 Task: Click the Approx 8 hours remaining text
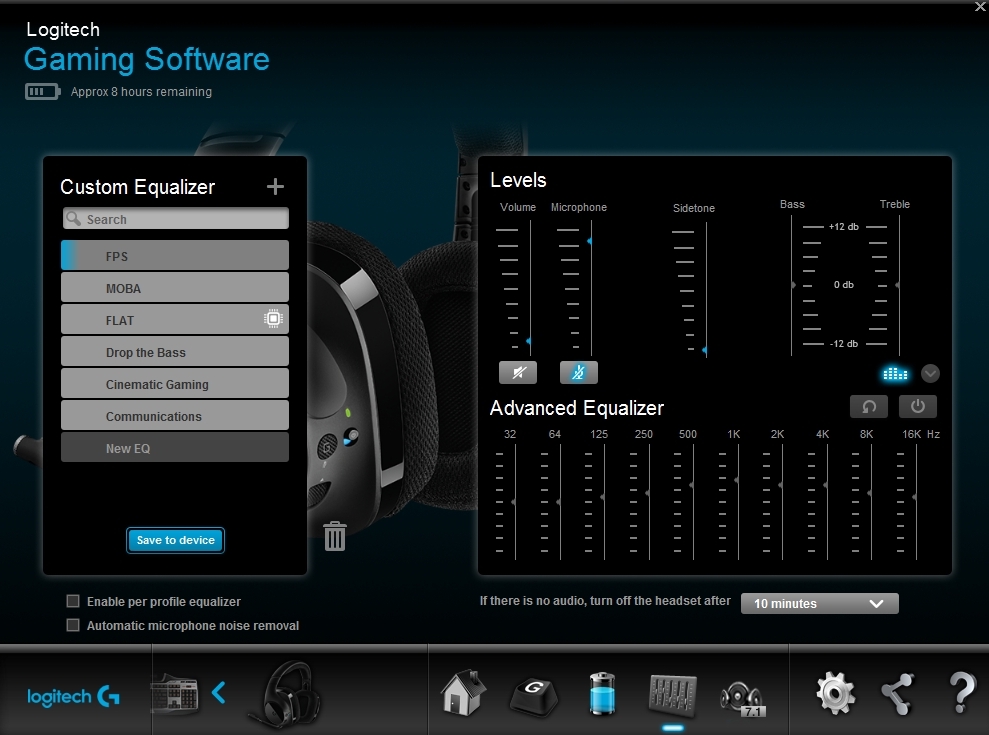(x=141, y=91)
